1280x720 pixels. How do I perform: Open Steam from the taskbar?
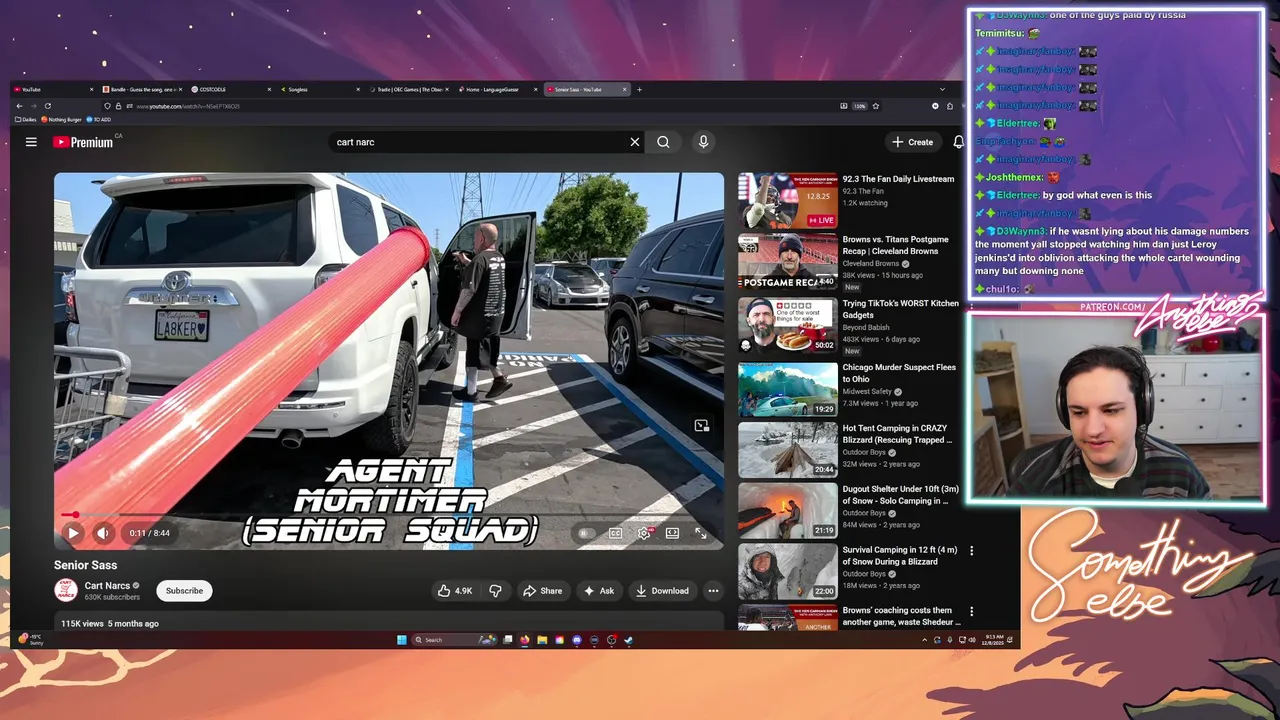[x=628, y=640]
